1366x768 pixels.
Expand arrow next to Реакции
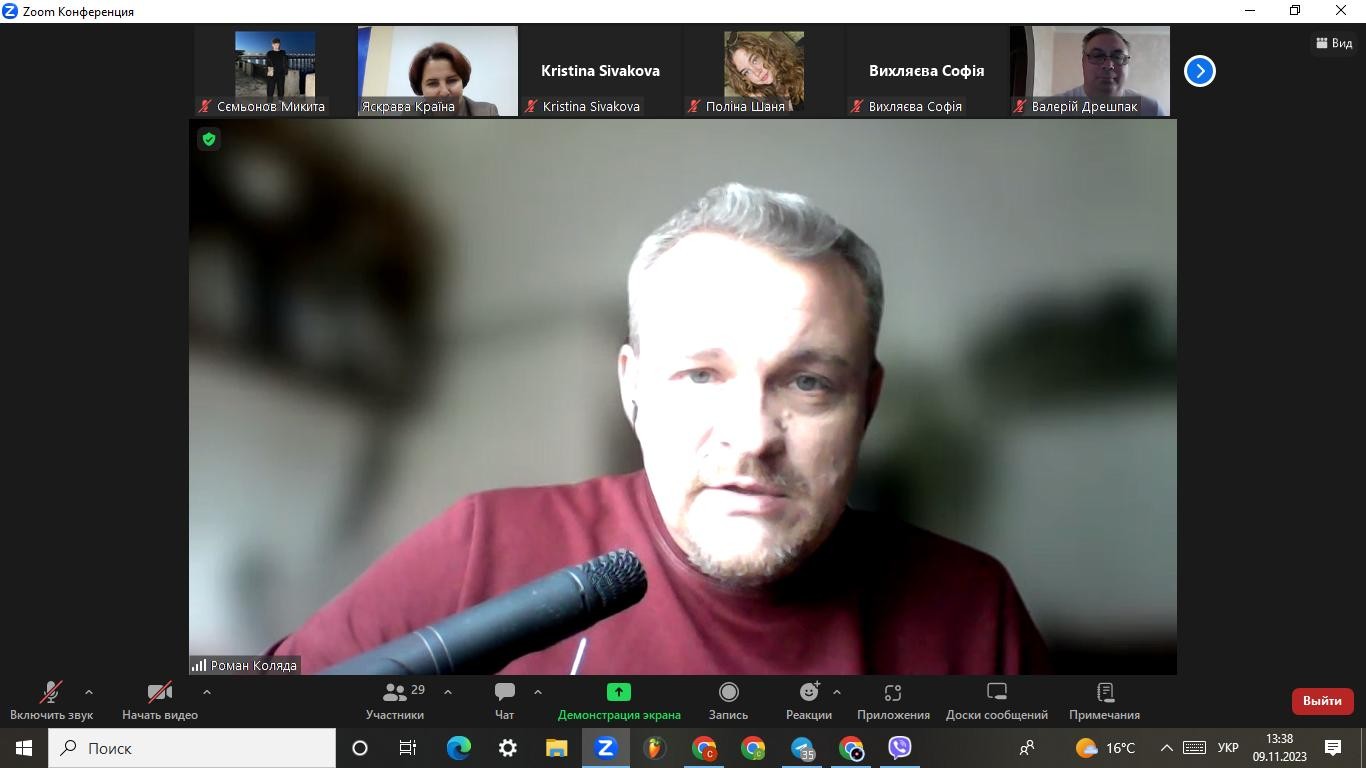pos(837,692)
